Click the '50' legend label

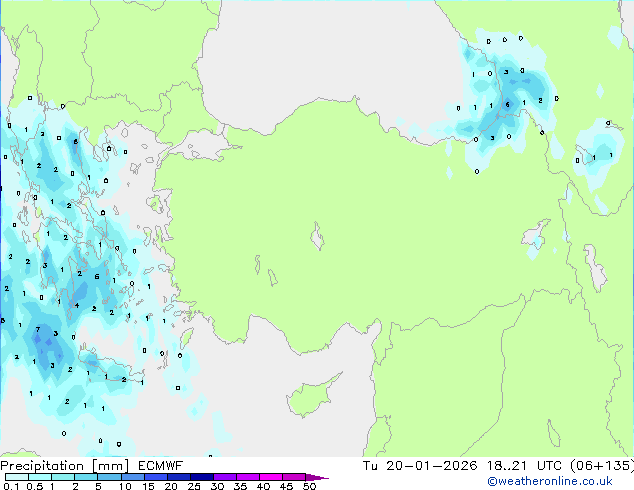(x=309, y=486)
